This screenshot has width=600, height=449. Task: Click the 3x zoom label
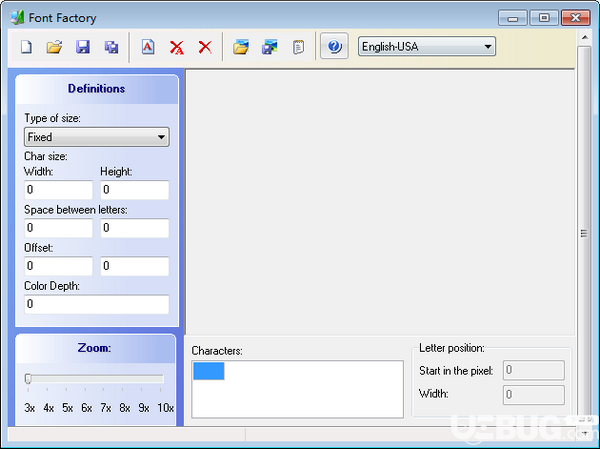(29, 408)
